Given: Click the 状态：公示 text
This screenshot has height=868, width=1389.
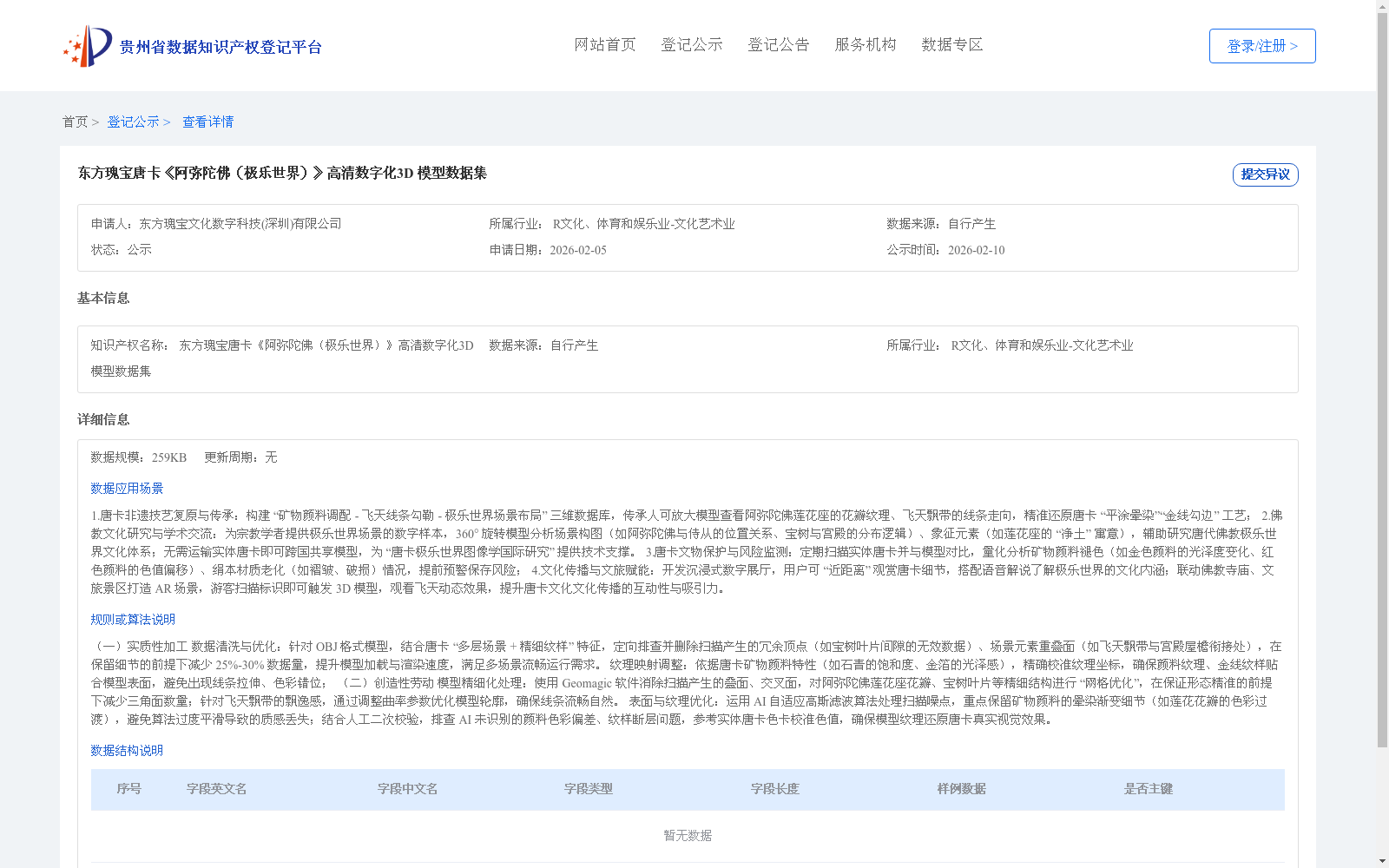Looking at the screenshot, I should (122, 250).
